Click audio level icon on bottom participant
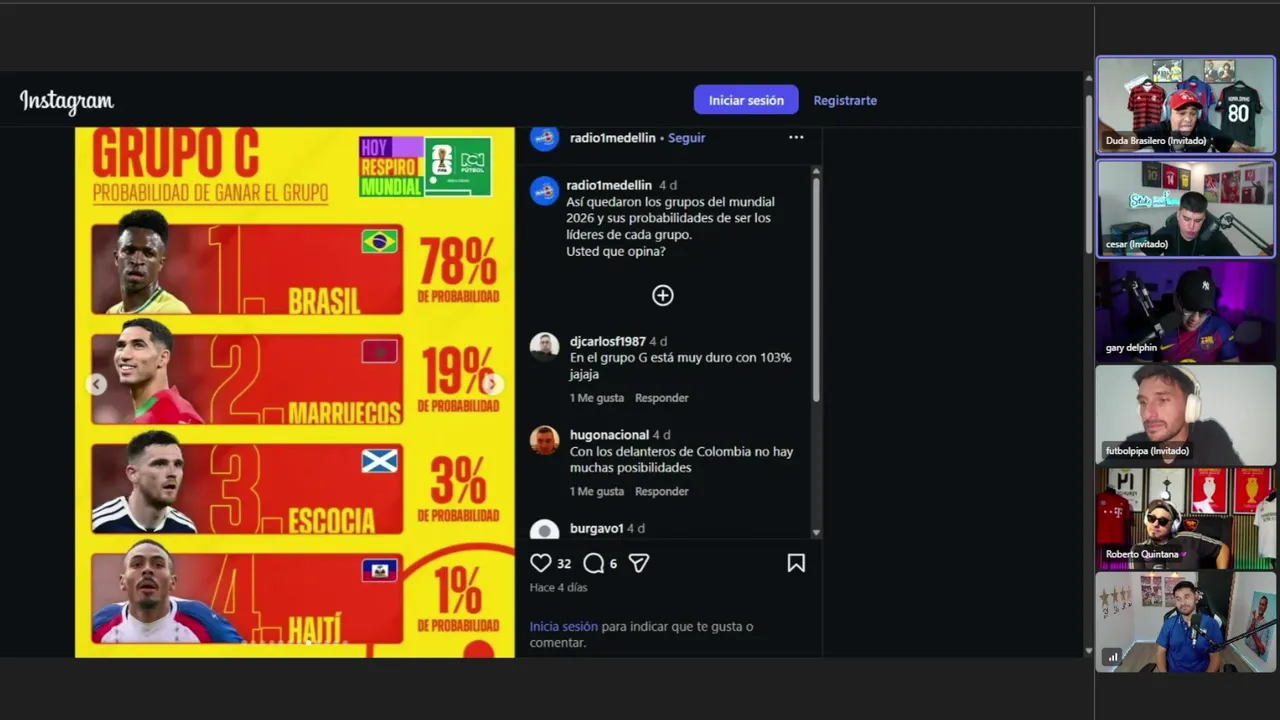Viewport: 1280px width, 720px height. click(x=1113, y=657)
